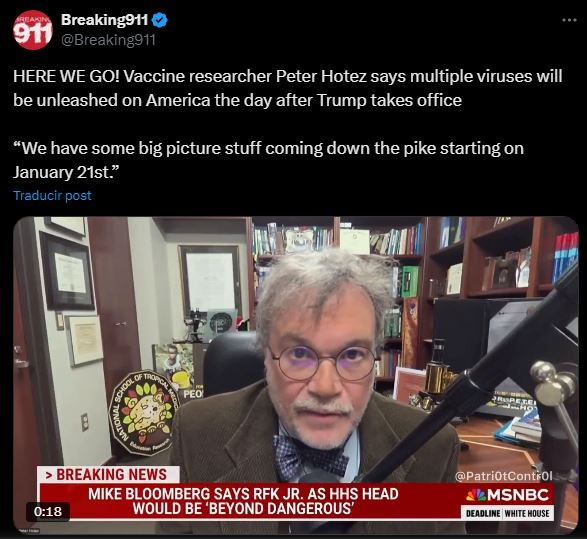Click the Mike Bloomberg headline chyron
587x539 pixels.
coord(243,501)
